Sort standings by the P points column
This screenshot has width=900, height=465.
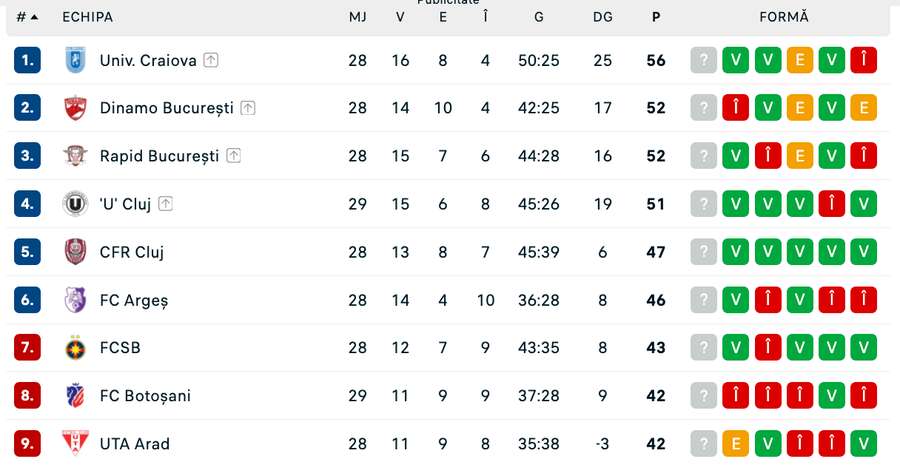[656, 17]
